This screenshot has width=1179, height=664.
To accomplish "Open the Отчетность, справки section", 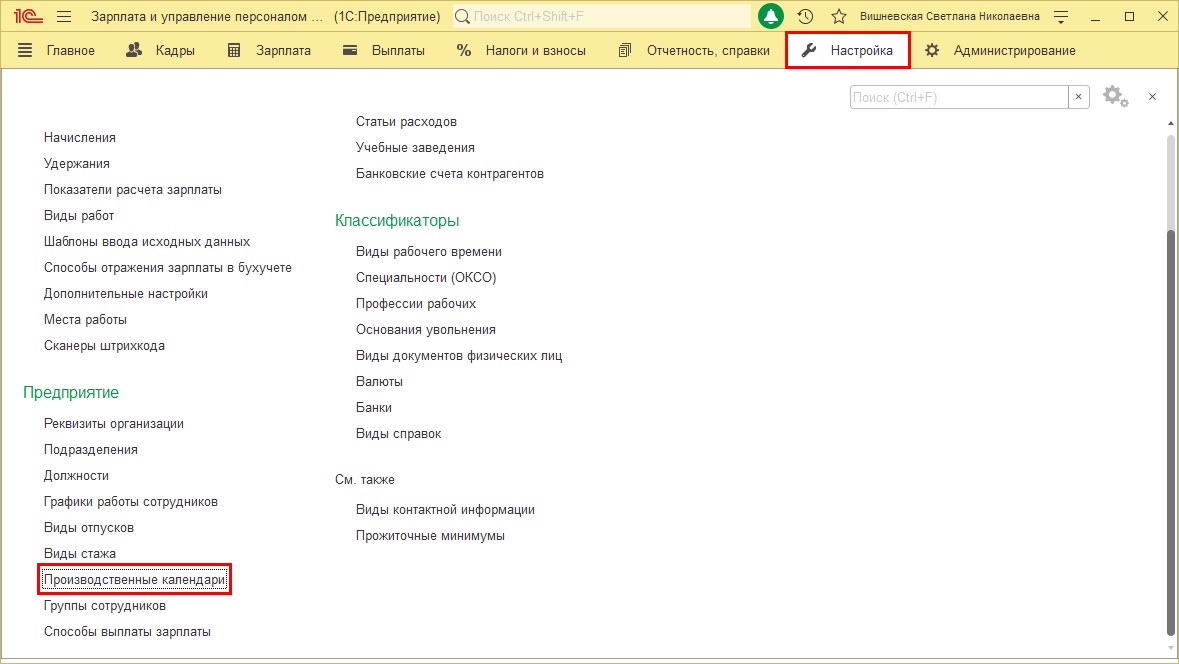I will 694,50.
